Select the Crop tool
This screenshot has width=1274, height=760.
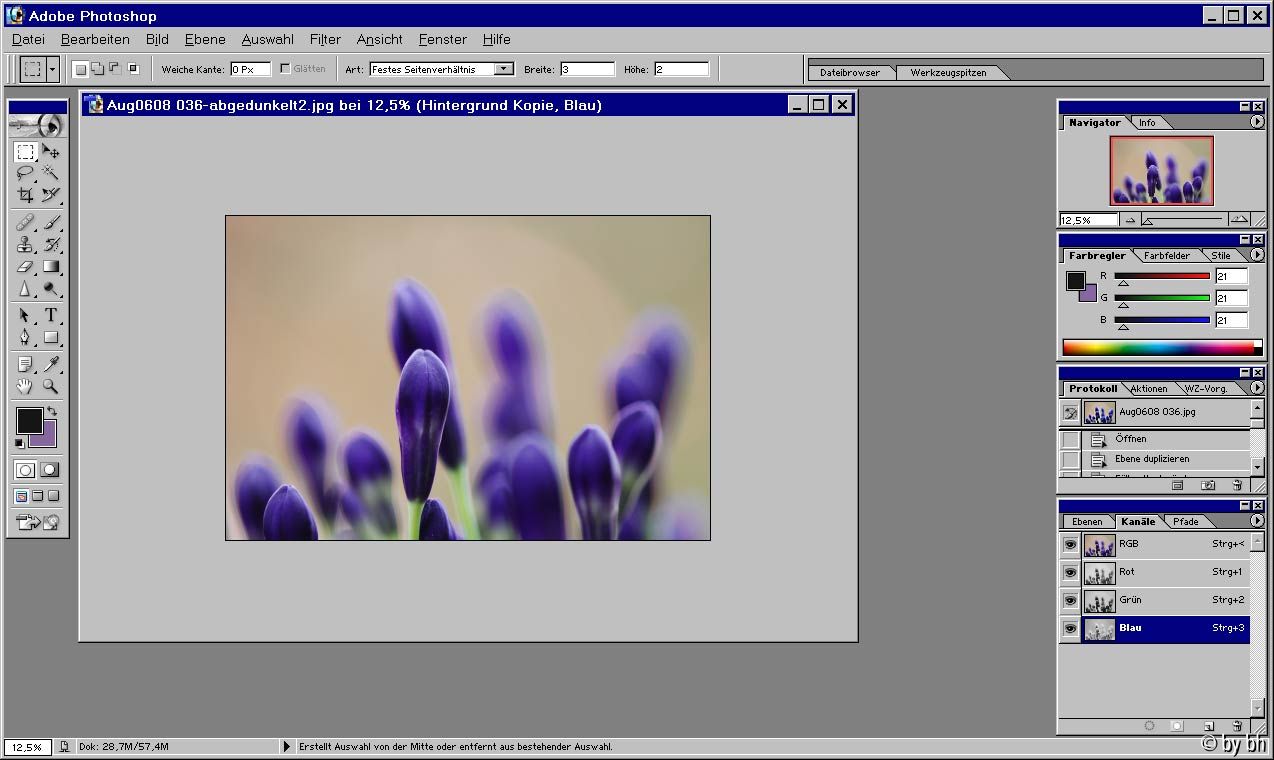tap(26, 195)
